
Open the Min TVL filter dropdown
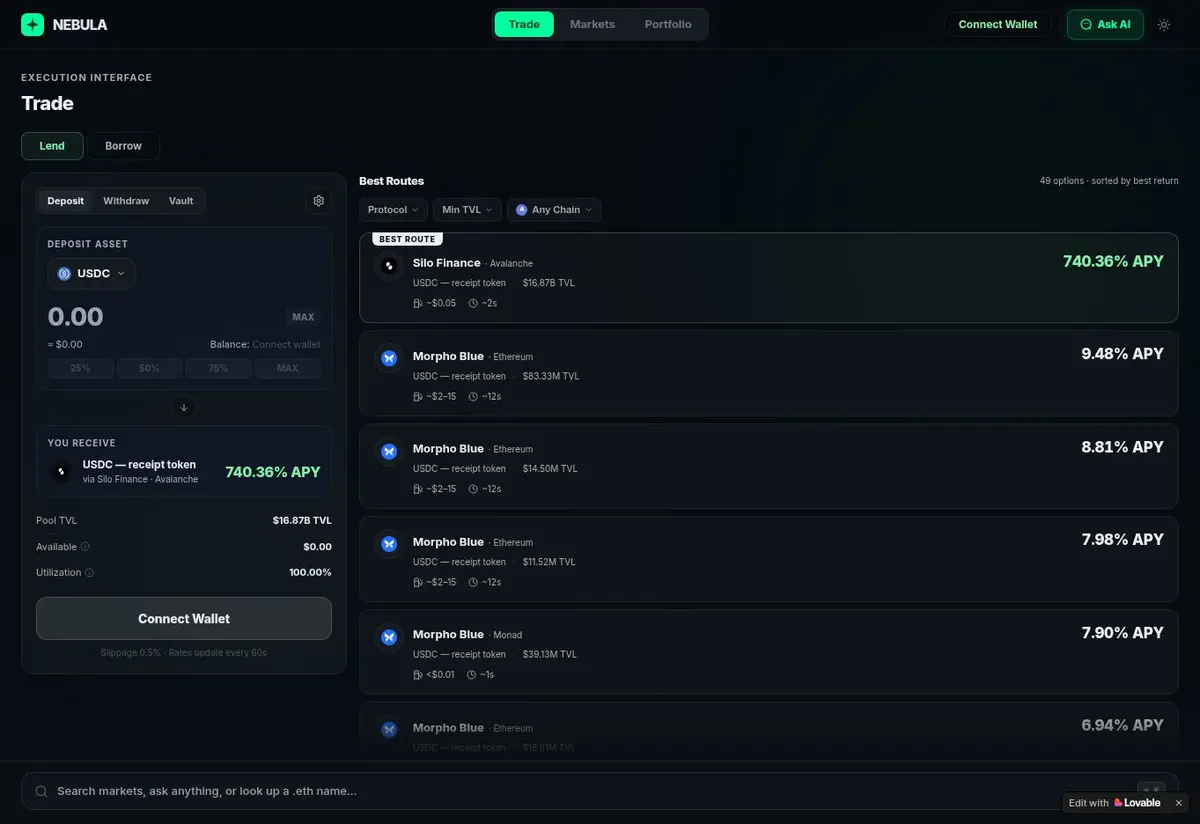click(x=467, y=210)
